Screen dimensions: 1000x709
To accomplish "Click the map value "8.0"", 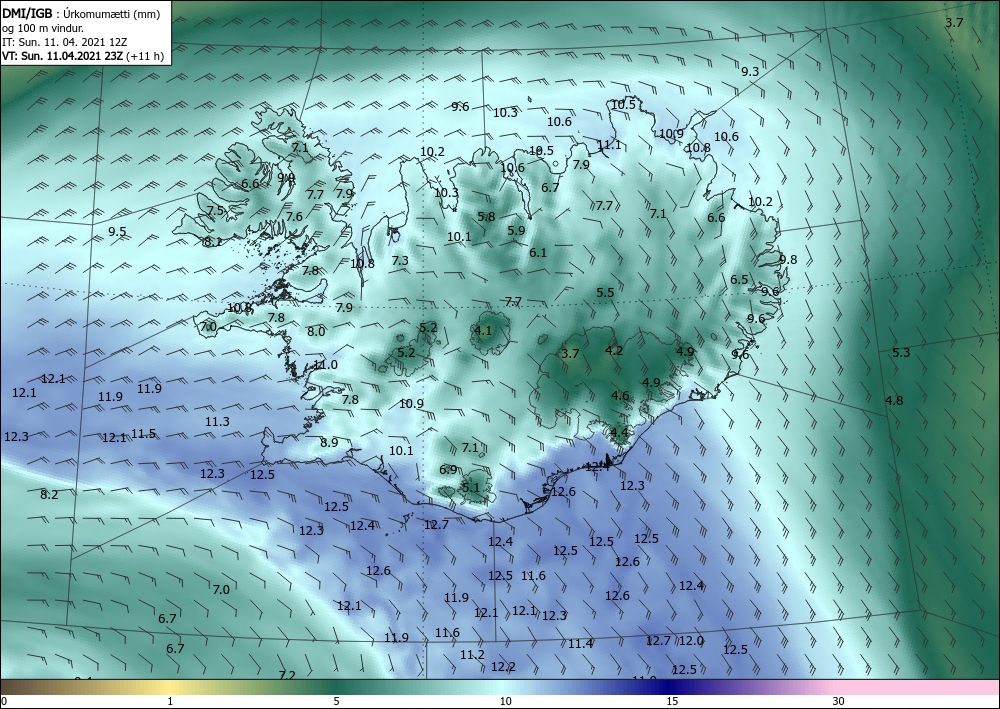I will point(316,331).
